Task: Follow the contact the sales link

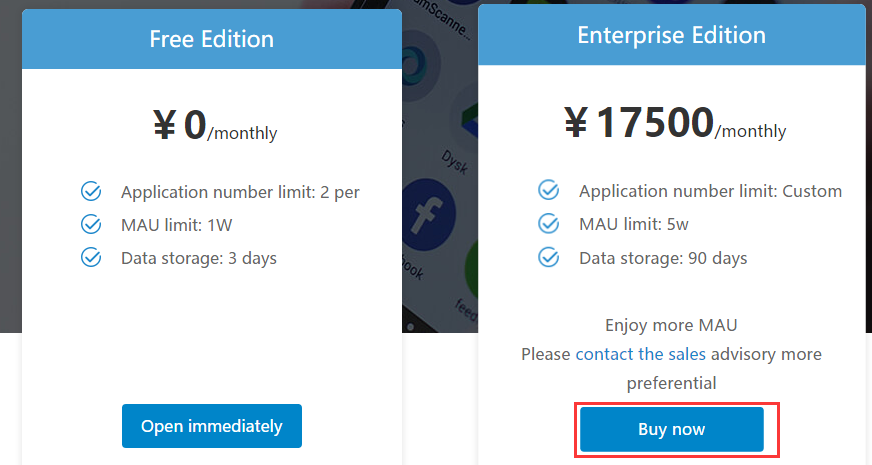Action: 641,354
